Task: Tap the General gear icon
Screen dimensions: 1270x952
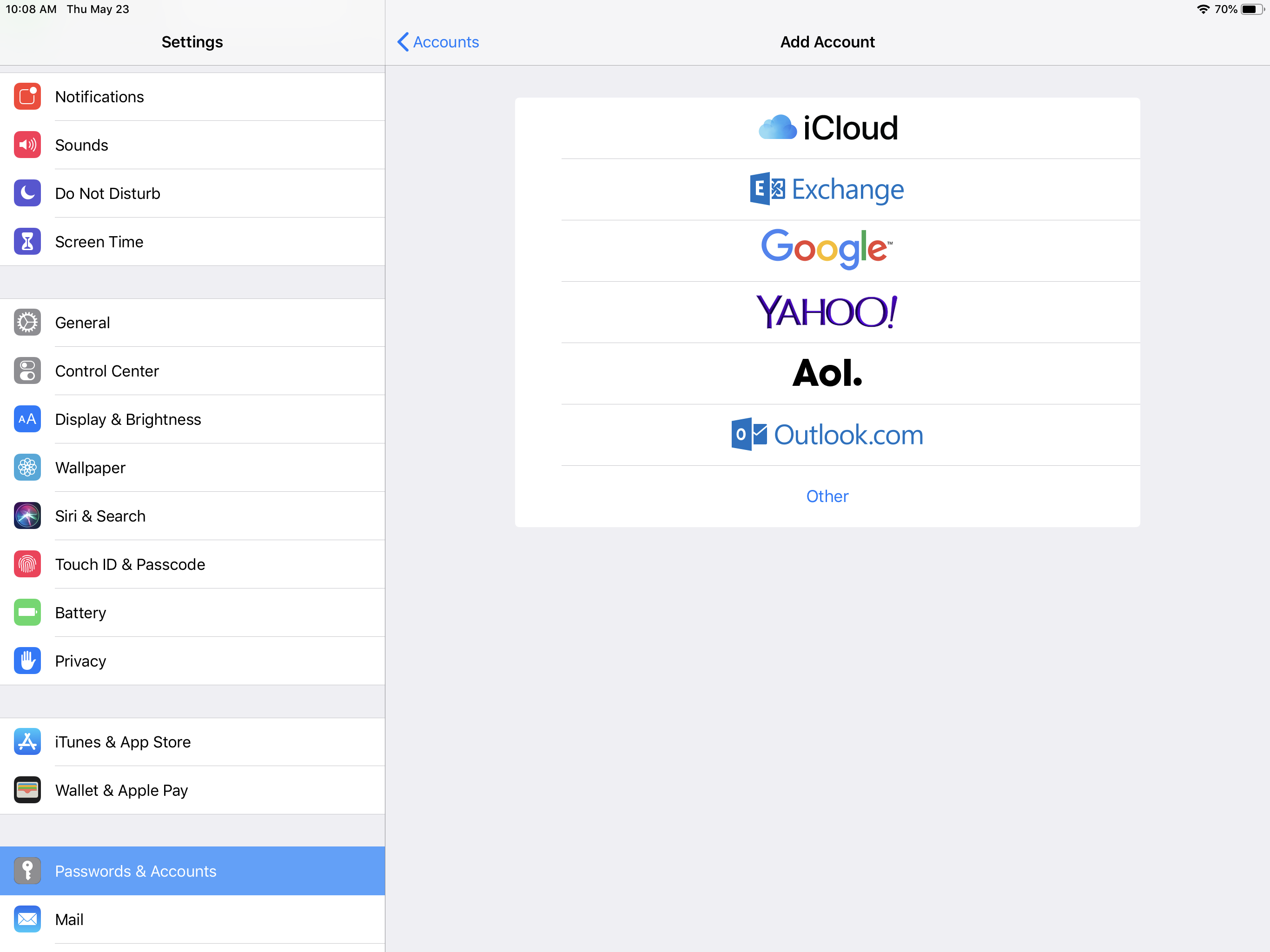Action: click(x=27, y=322)
